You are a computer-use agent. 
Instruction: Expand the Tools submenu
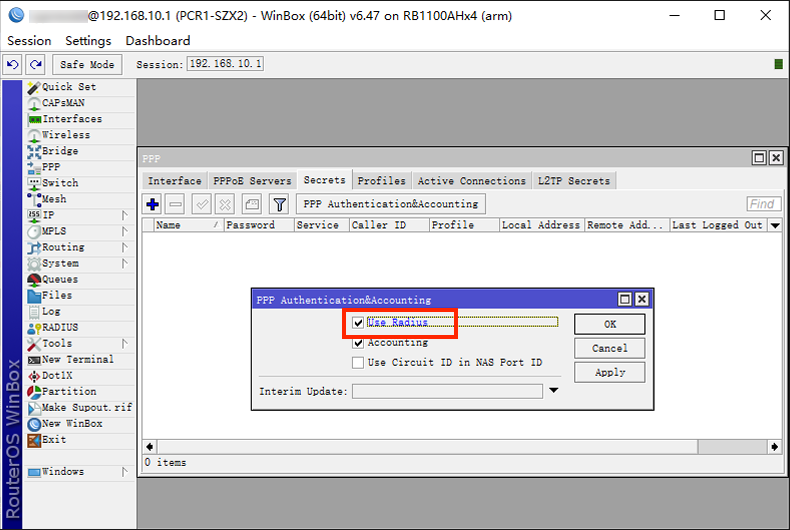click(x=124, y=344)
